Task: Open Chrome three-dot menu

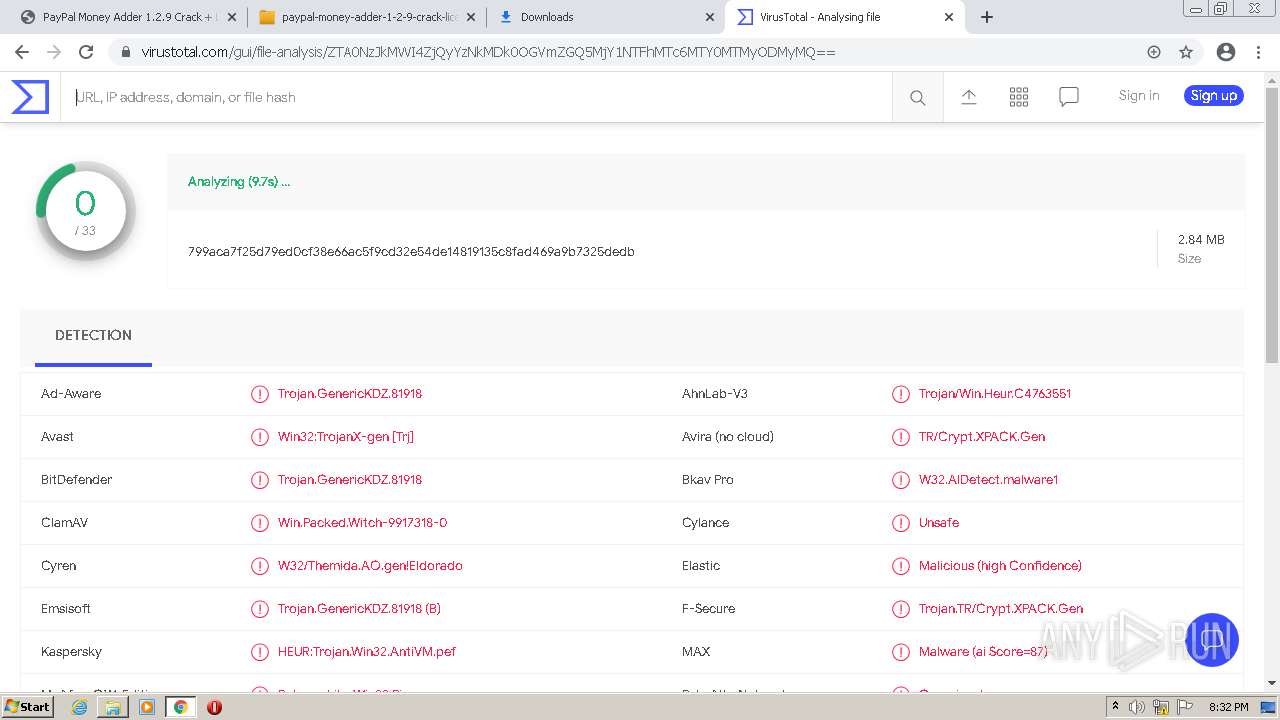Action: tap(1258, 52)
